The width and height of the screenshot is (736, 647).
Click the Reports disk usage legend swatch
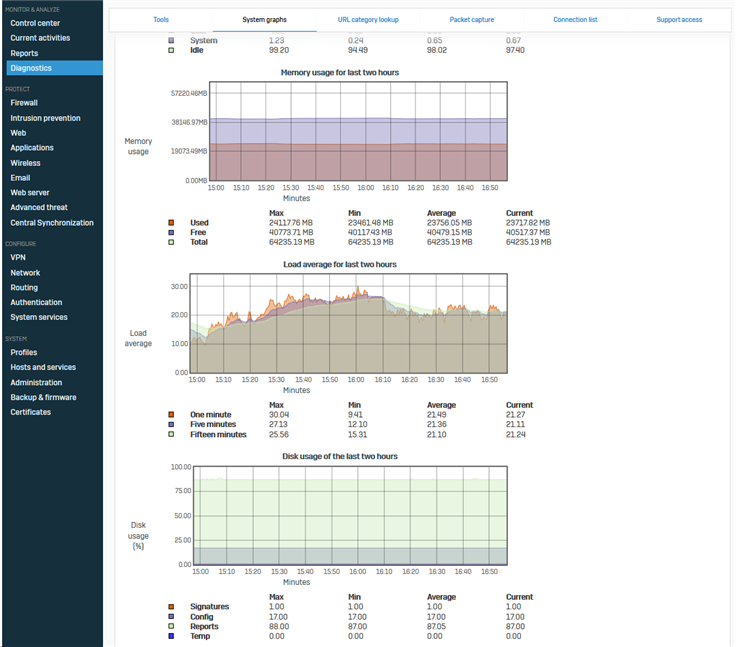coord(171,627)
